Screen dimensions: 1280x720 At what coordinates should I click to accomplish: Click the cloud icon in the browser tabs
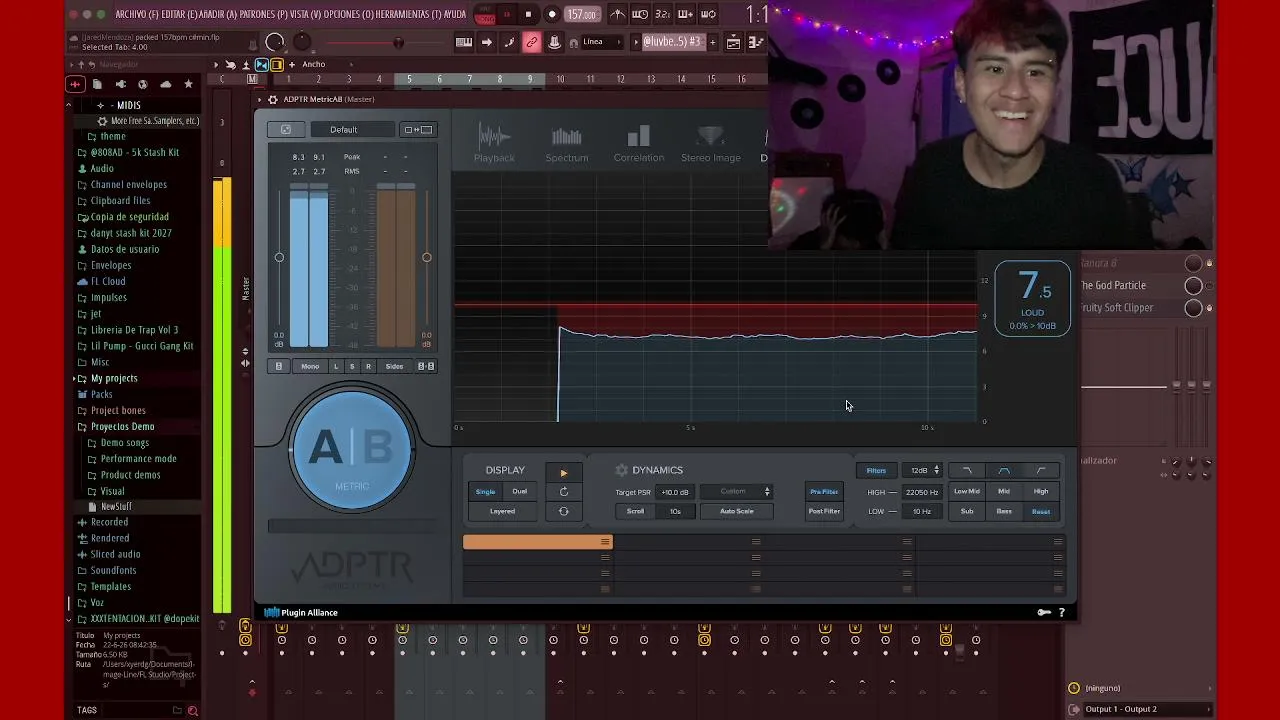tap(165, 85)
